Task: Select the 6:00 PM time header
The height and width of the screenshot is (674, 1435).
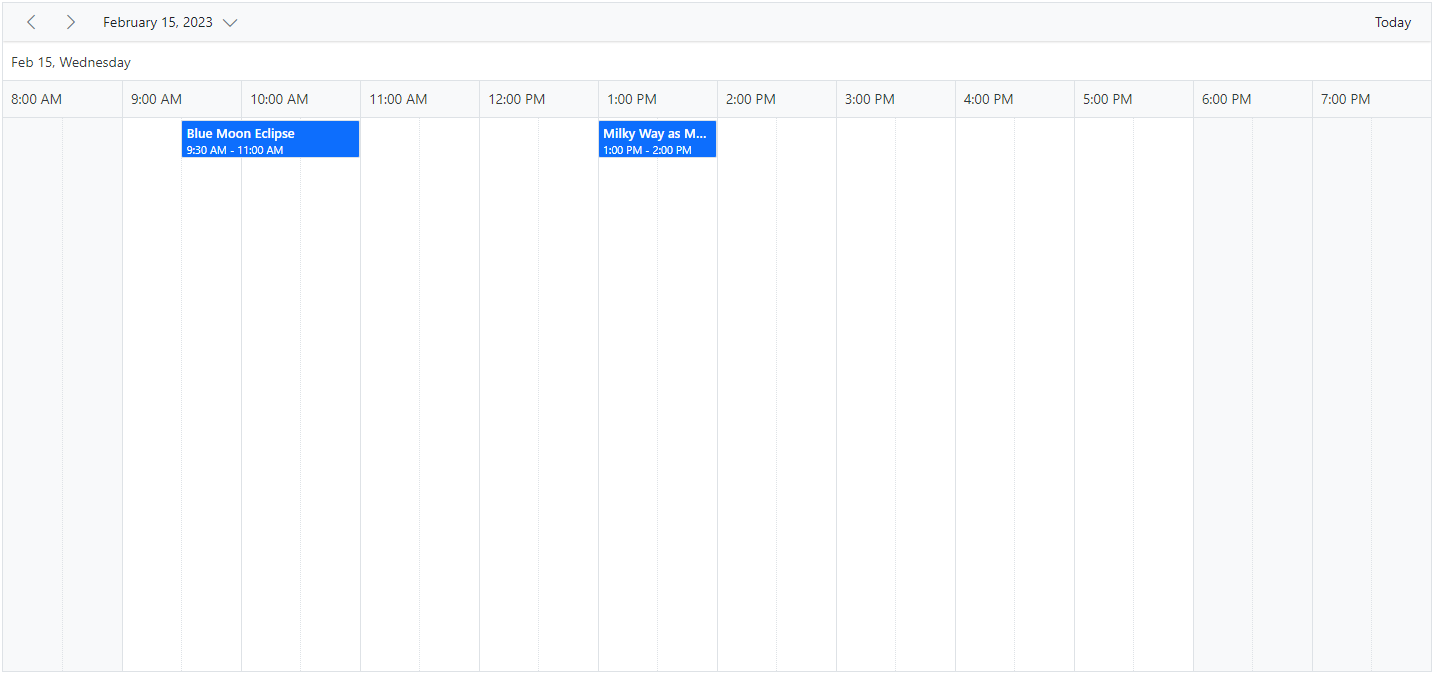Action: point(1253,99)
